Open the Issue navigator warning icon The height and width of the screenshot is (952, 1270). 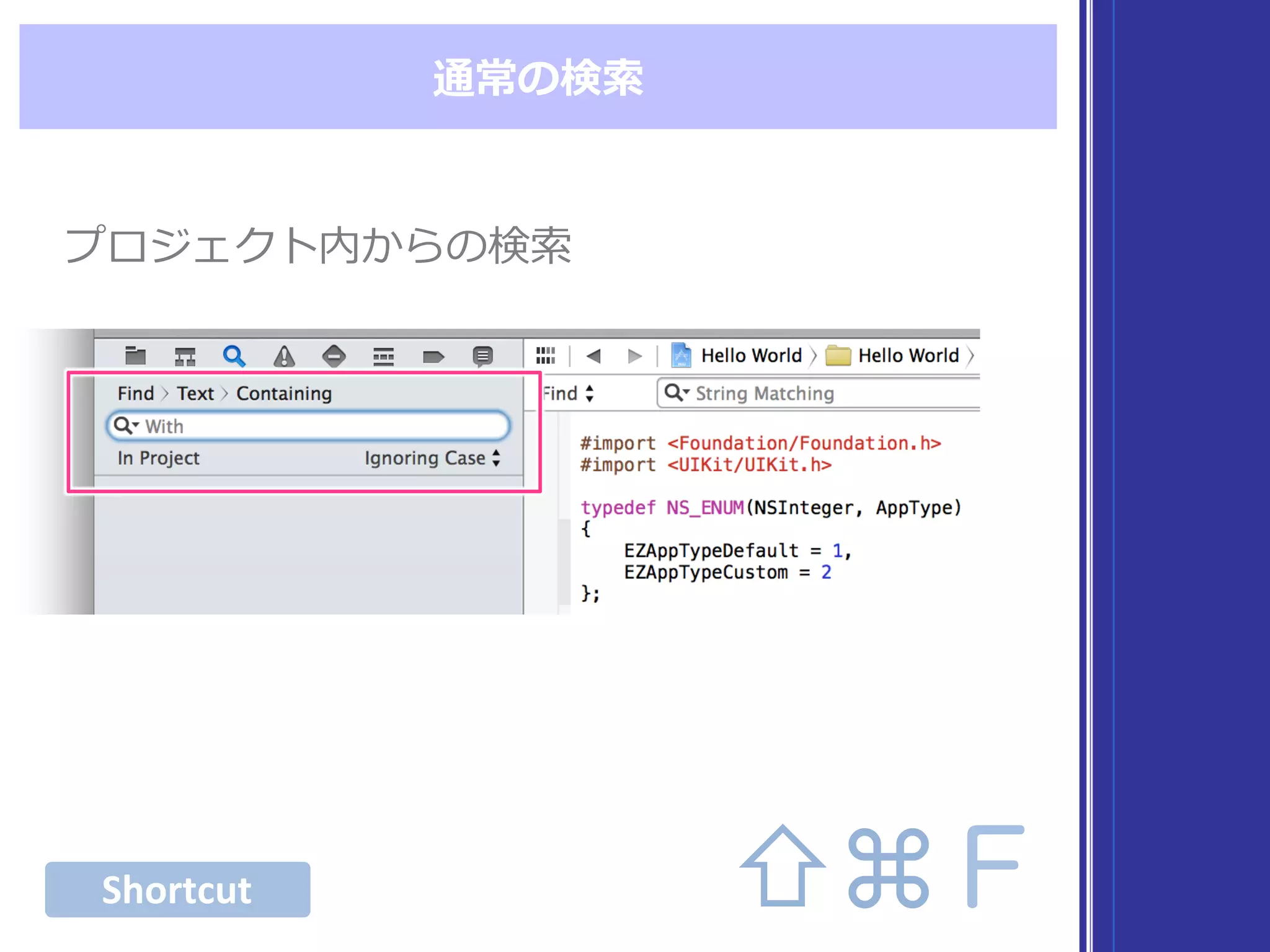tap(284, 356)
